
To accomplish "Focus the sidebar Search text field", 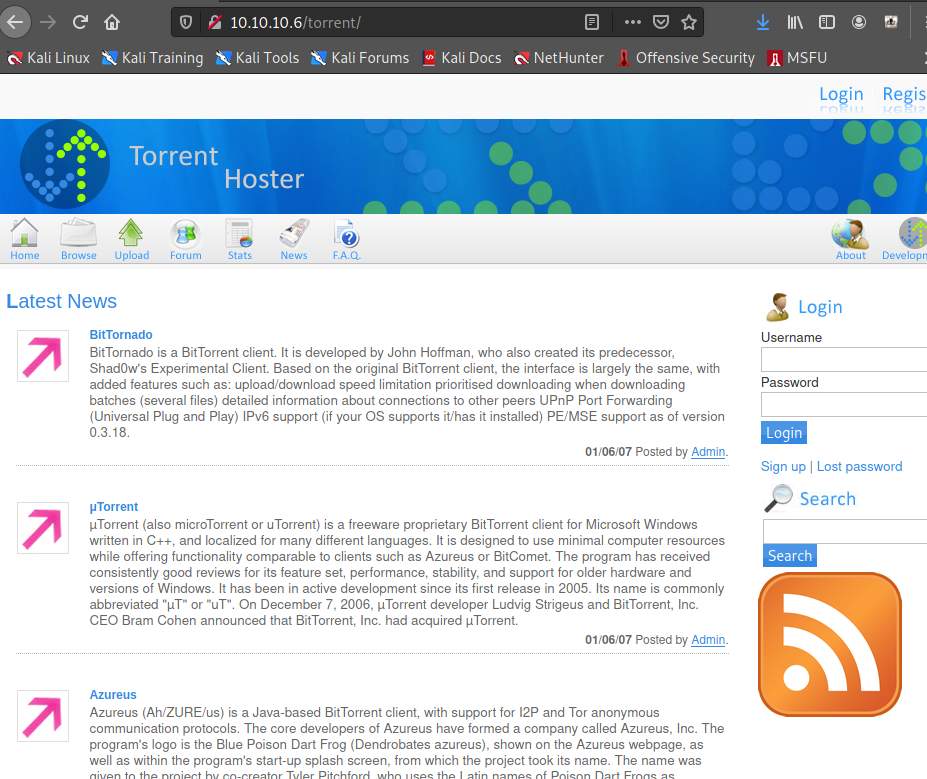I will pyautogui.click(x=845, y=531).
